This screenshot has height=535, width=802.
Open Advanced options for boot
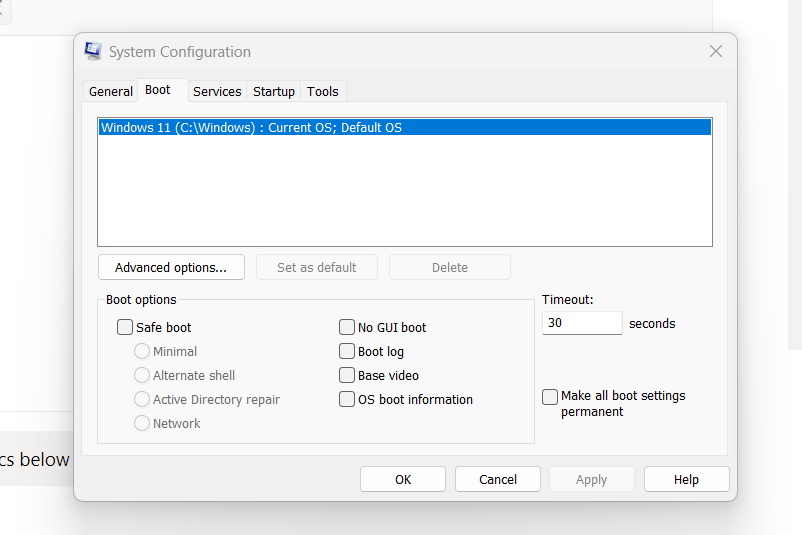(171, 268)
